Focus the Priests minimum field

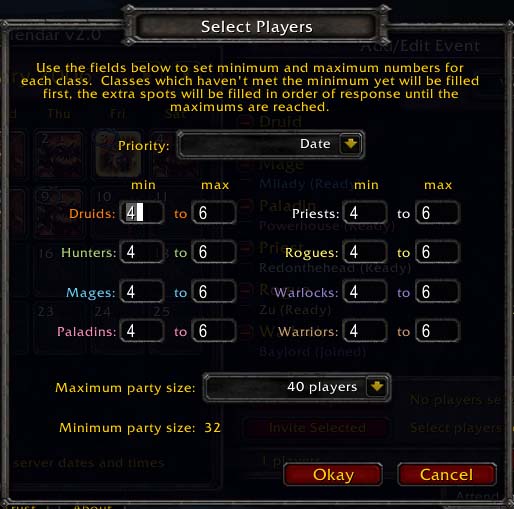click(x=365, y=213)
